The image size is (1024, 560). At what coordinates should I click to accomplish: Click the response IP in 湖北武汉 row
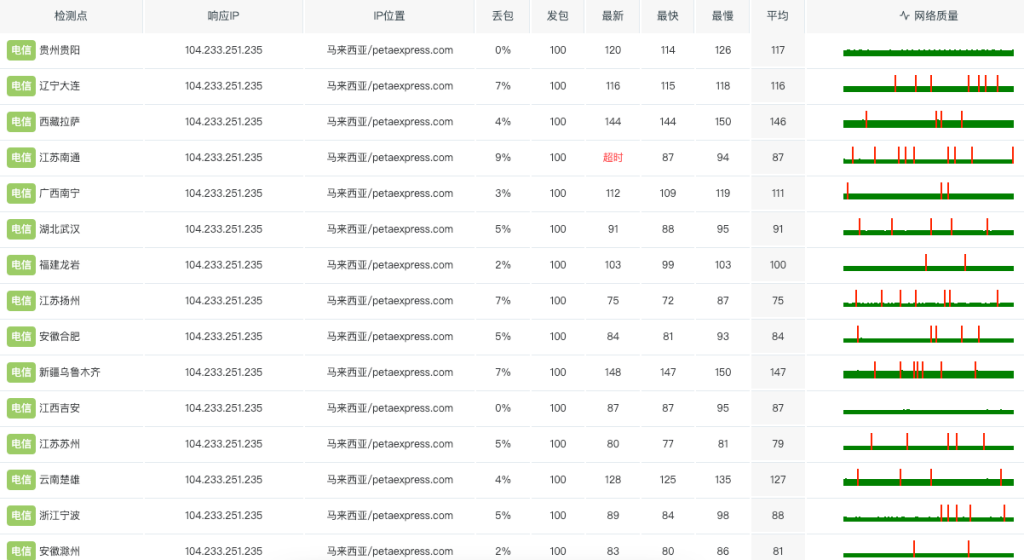click(x=223, y=229)
